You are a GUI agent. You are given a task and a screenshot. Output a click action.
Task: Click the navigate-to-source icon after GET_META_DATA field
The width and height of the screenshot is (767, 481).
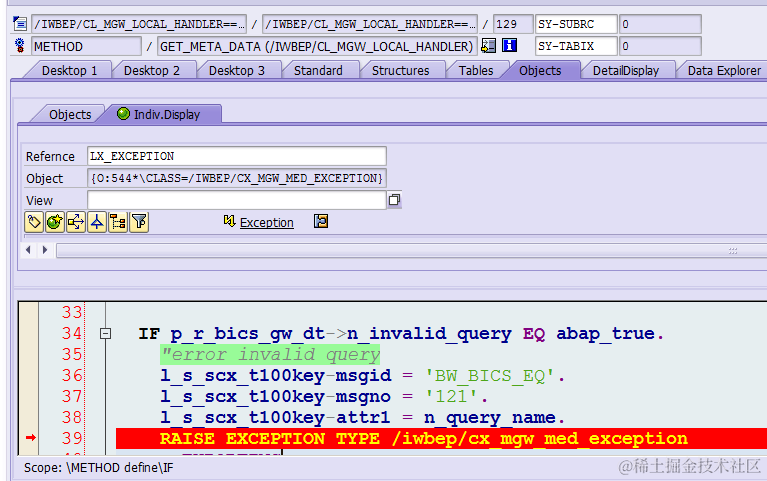tap(488, 46)
